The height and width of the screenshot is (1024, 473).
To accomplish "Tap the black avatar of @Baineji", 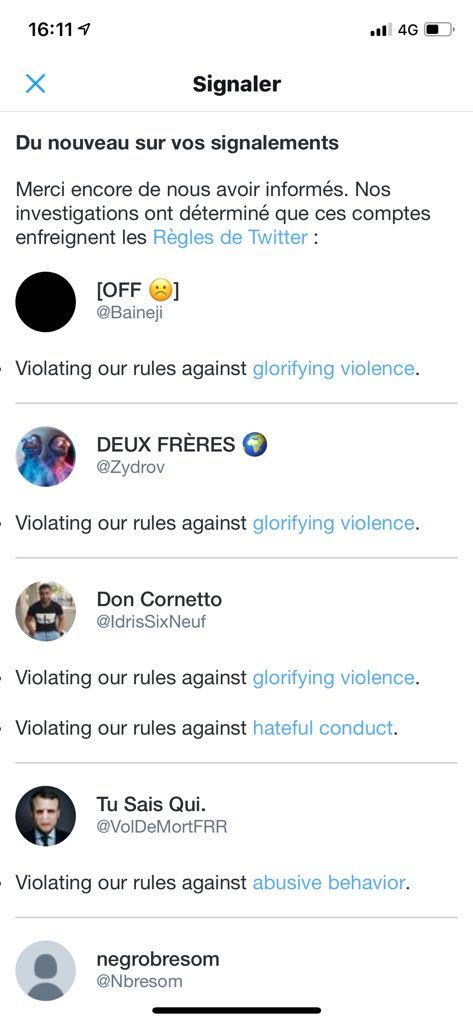I will [x=46, y=302].
